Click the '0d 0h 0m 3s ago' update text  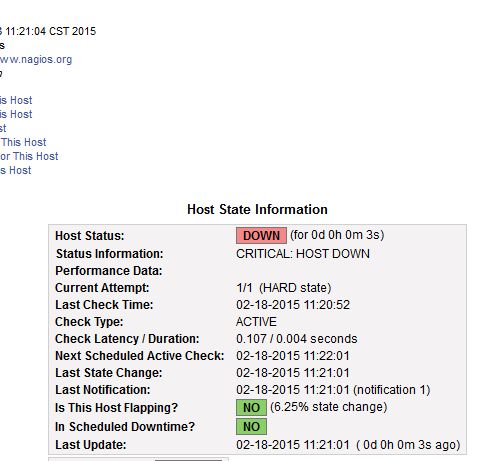coord(408,445)
